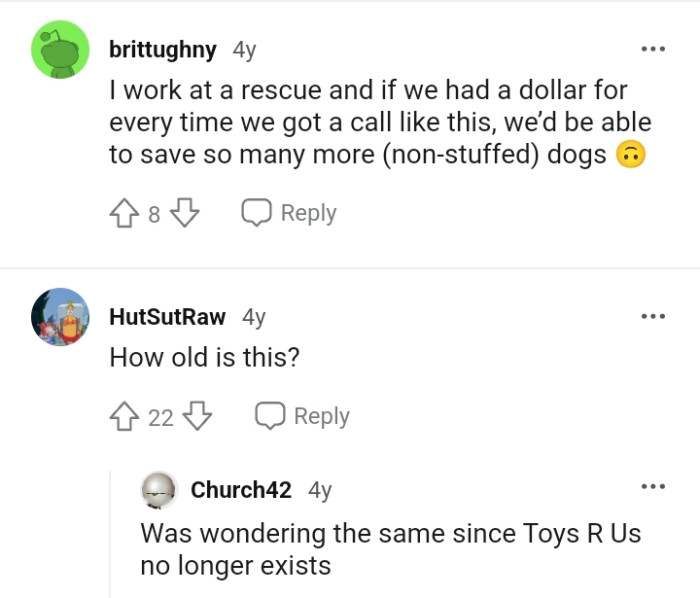The height and width of the screenshot is (598, 700).
Task: Click Church42's gray avatar
Action: click(160, 490)
